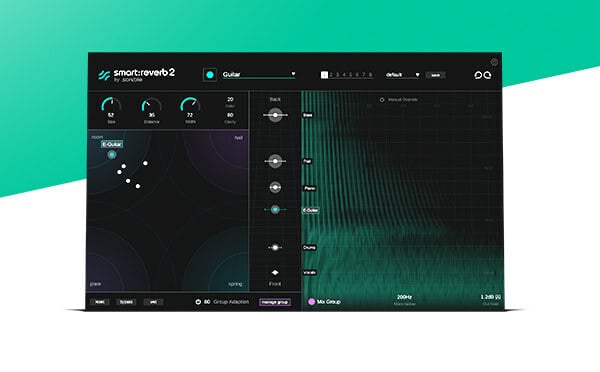600x372 pixels.
Task: Select the teal E-Guitar node in the distance lane
Action: pos(275,209)
